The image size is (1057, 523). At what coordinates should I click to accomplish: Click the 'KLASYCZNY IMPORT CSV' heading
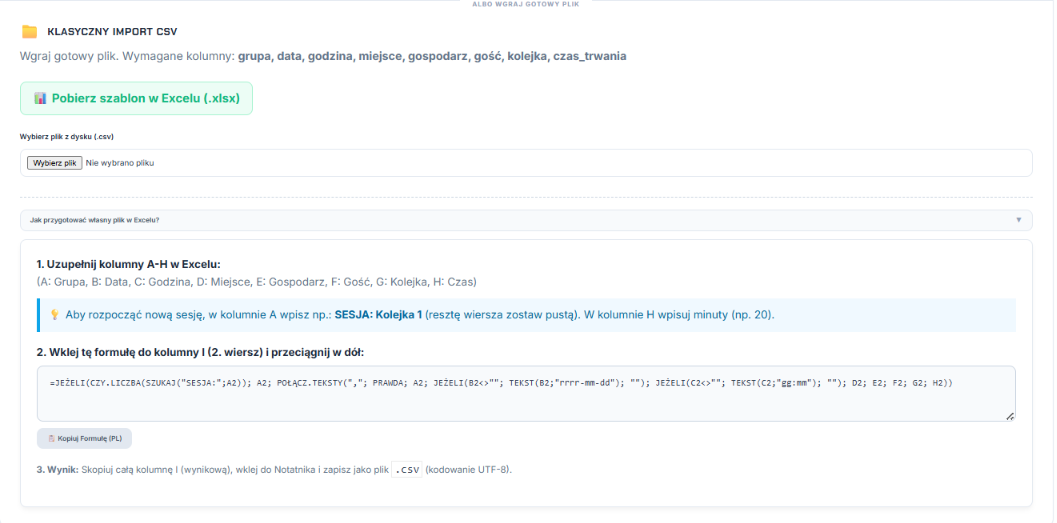tap(113, 32)
